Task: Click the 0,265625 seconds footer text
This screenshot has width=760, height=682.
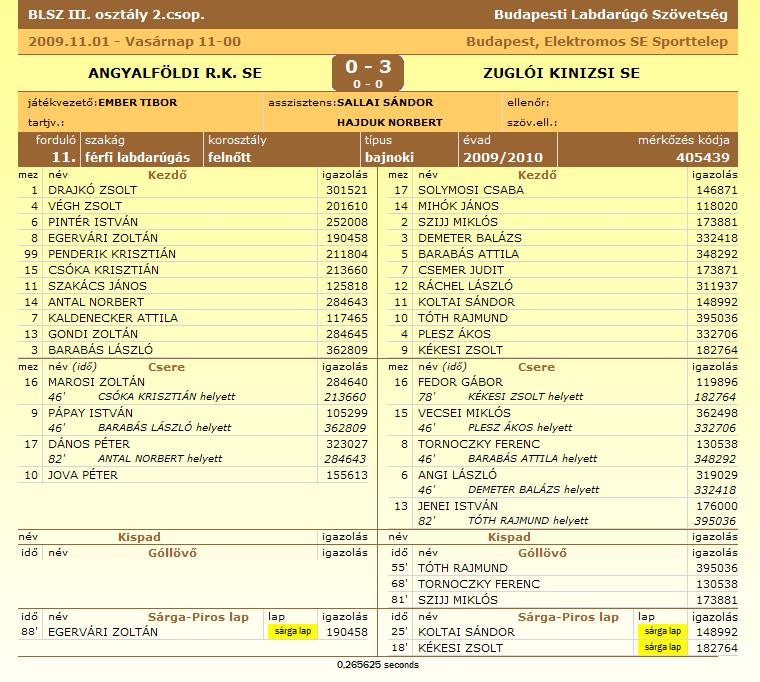Action: coord(378,665)
